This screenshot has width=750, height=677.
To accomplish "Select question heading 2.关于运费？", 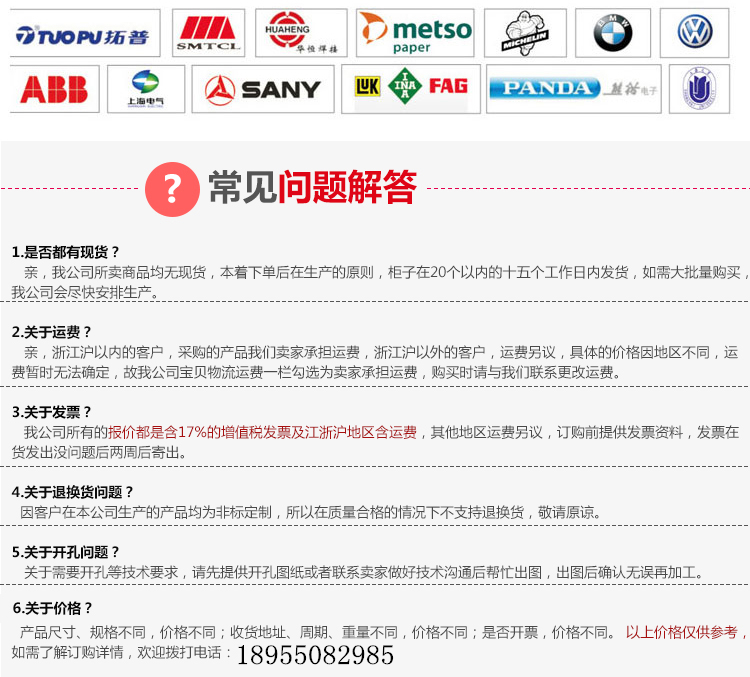I will coord(52,332).
